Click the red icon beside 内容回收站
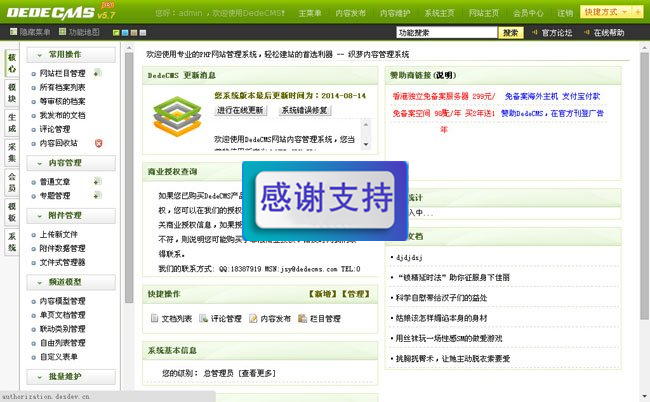The width and height of the screenshot is (650, 402). (98, 143)
